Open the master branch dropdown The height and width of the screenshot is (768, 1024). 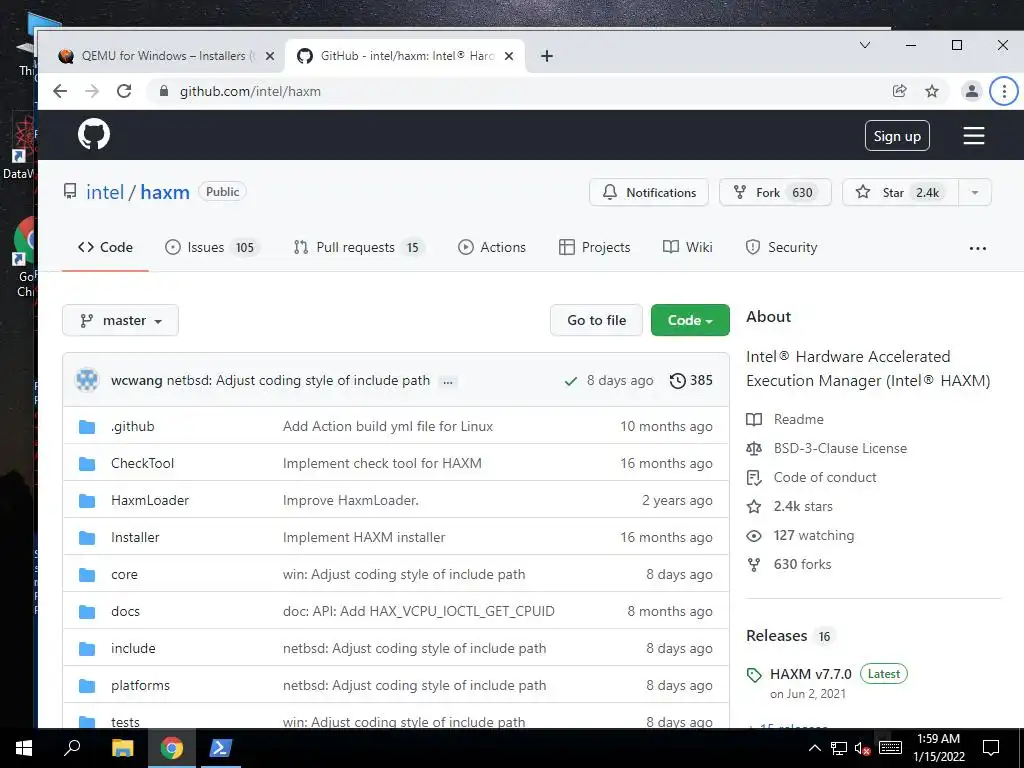coord(120,320)
